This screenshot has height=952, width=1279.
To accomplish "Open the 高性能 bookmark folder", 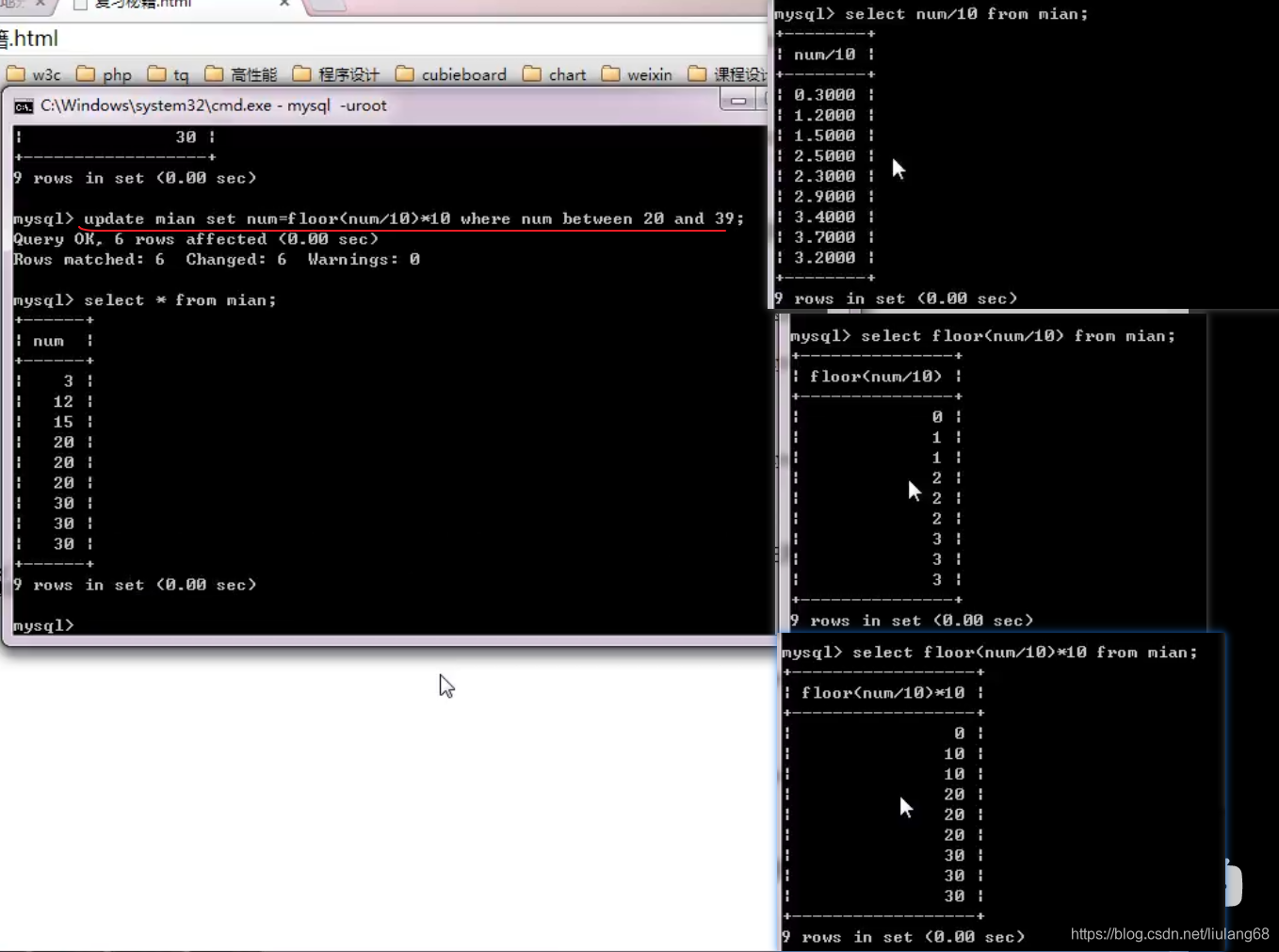I will click(241, 74).
